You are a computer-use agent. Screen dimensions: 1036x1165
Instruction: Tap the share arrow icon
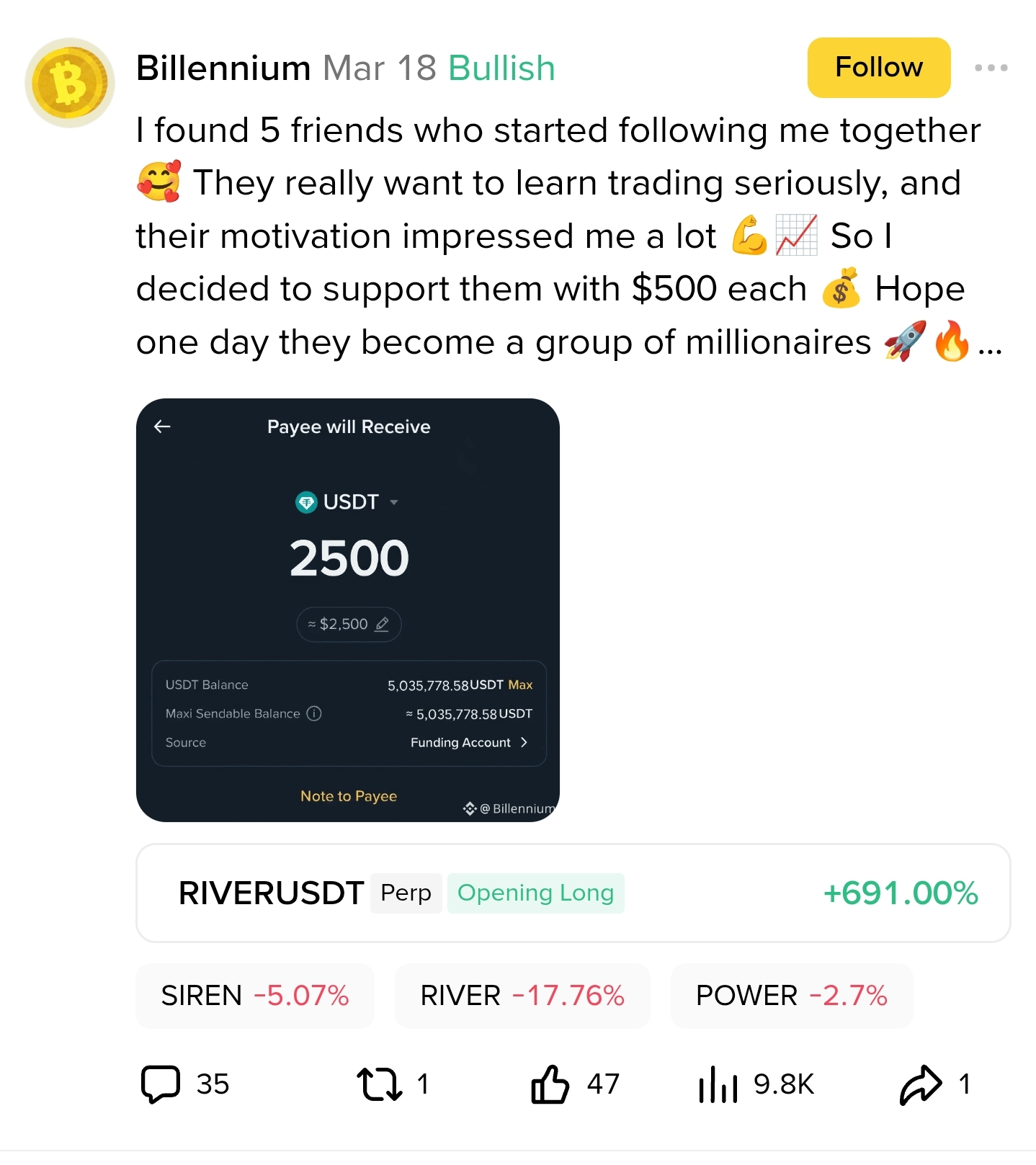coord(921,1084)
